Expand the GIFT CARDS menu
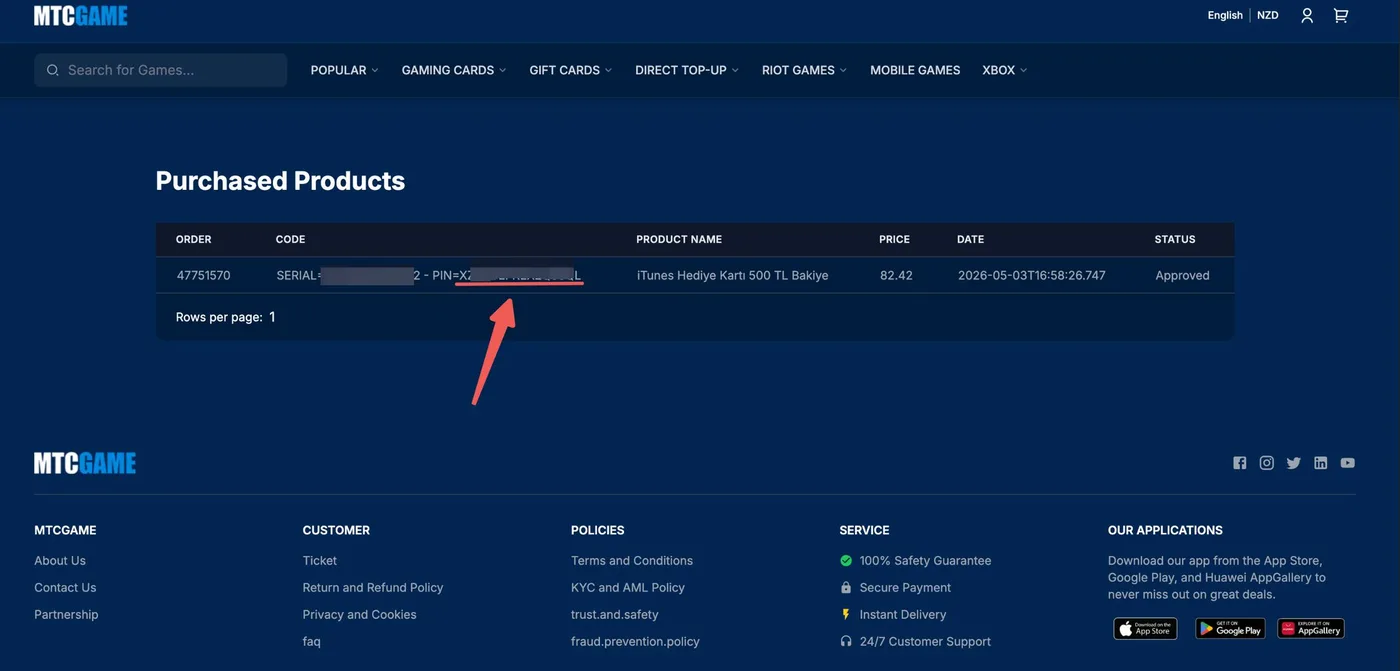Screen dimensions: 1400x671 click(571, 70)
